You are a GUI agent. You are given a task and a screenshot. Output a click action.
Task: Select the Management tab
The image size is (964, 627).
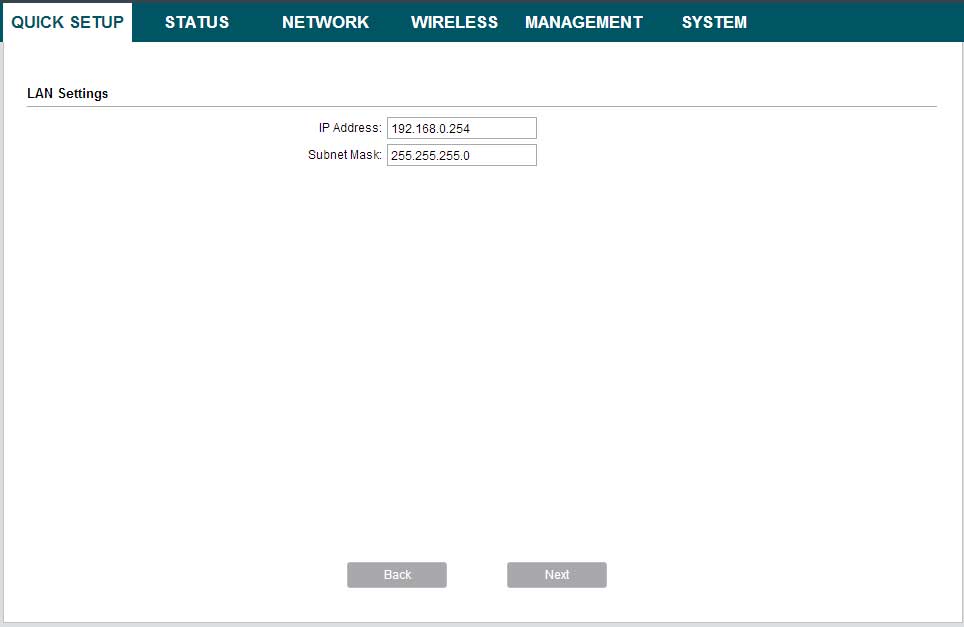coord(583,22)
